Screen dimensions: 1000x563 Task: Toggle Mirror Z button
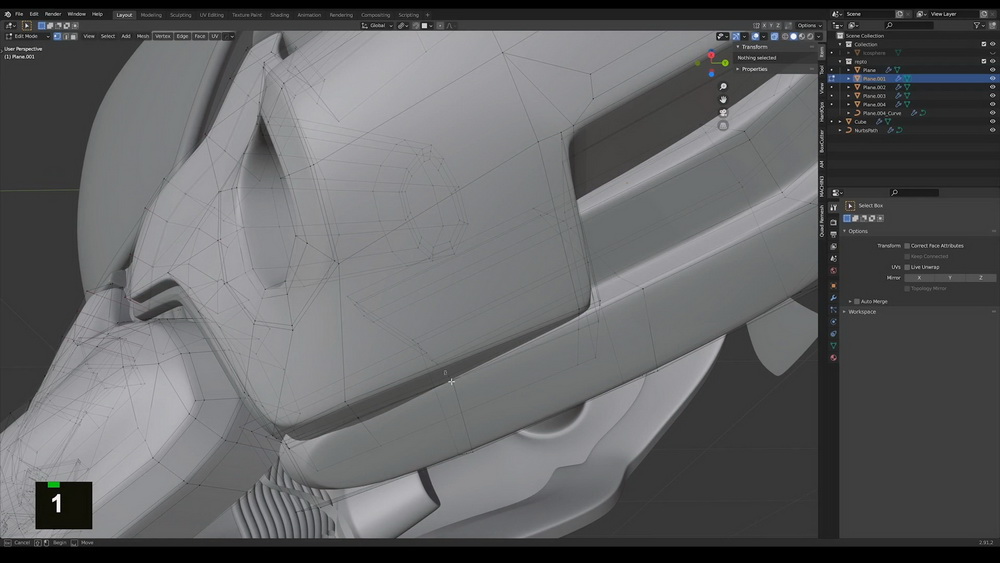[x=981, y=278]
